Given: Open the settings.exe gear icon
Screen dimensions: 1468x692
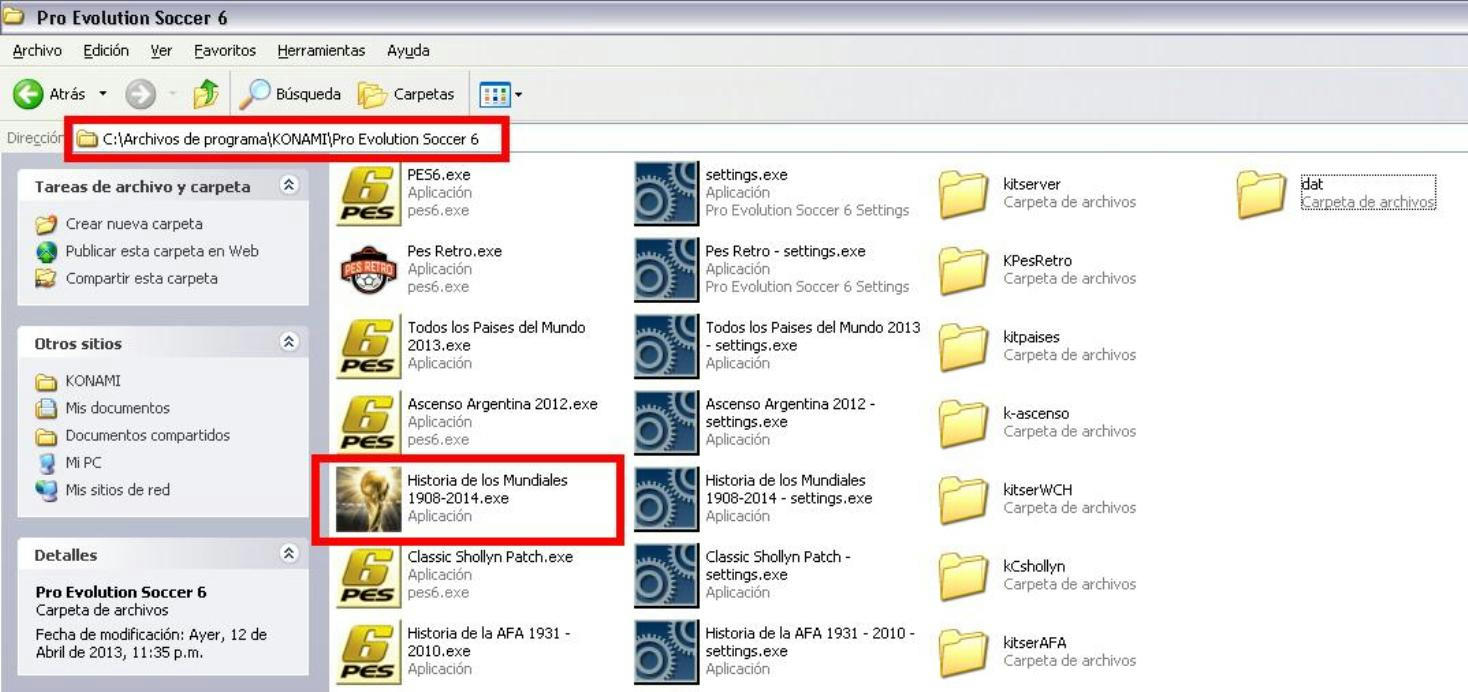Looking at the screenshot, I should (x=666, y=193).
